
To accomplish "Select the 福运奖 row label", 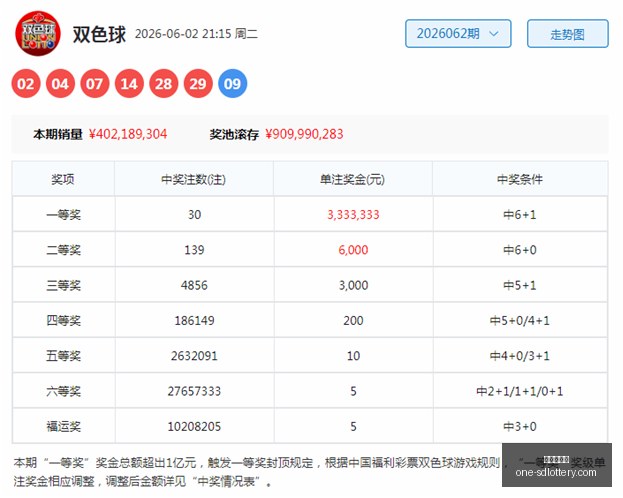I will tap(64, 427).
